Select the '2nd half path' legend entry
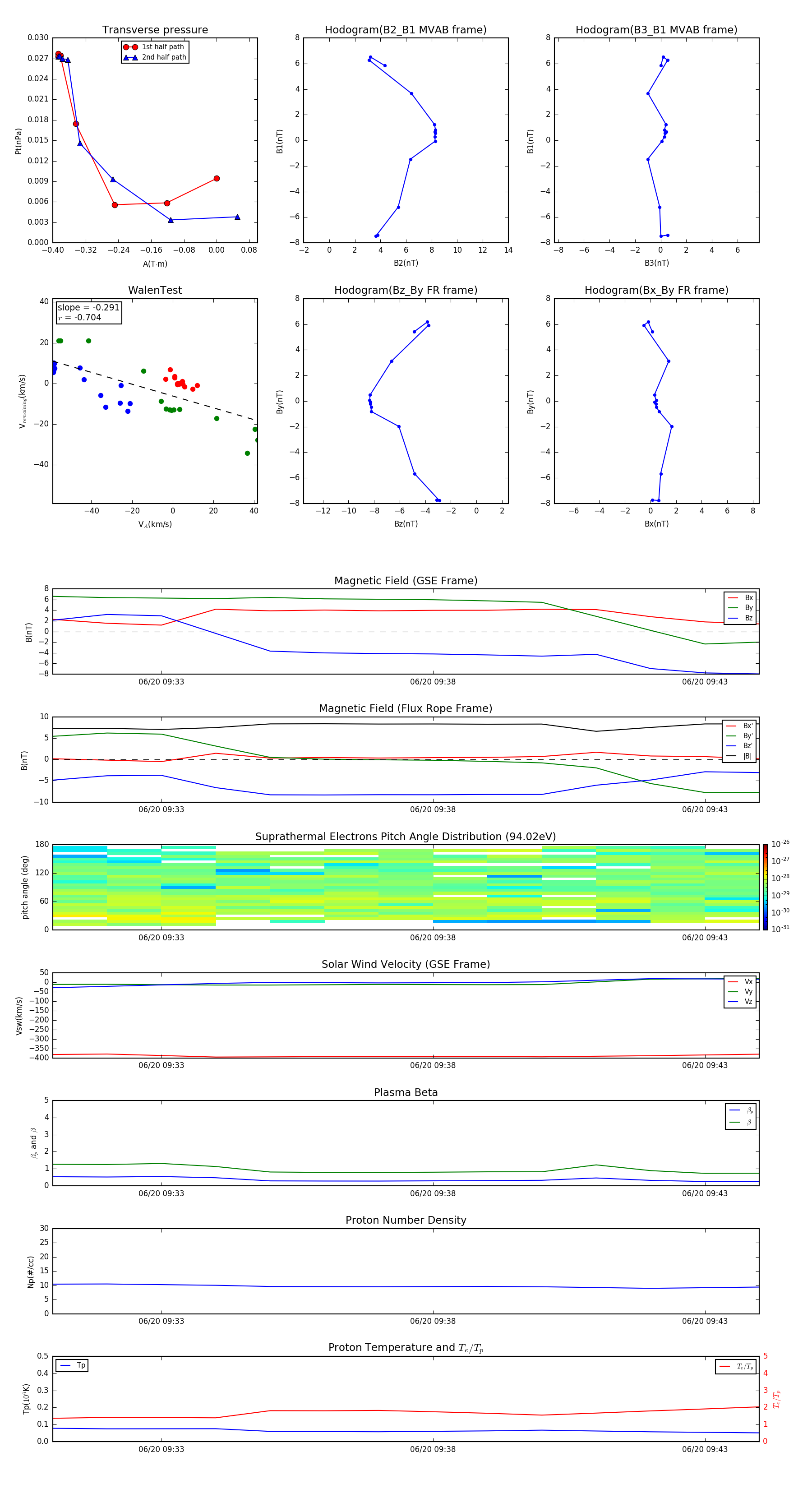The height and width of the screenshot is (1489, 812). click(155, 57)
